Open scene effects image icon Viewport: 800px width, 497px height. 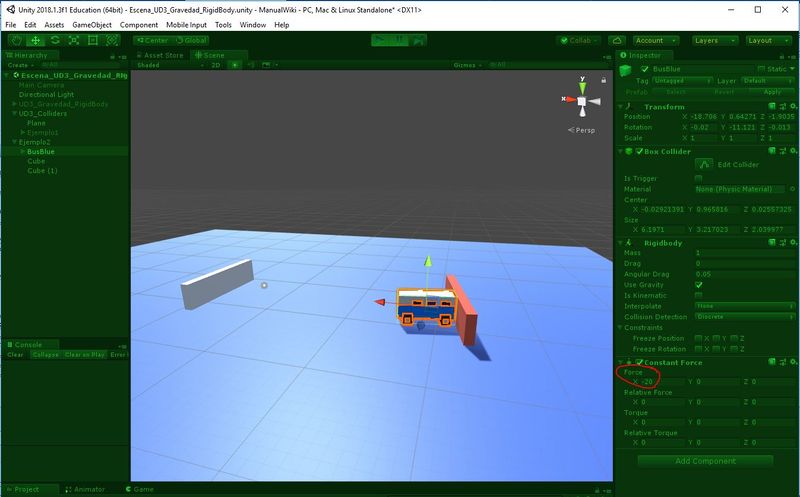point(266,65)
